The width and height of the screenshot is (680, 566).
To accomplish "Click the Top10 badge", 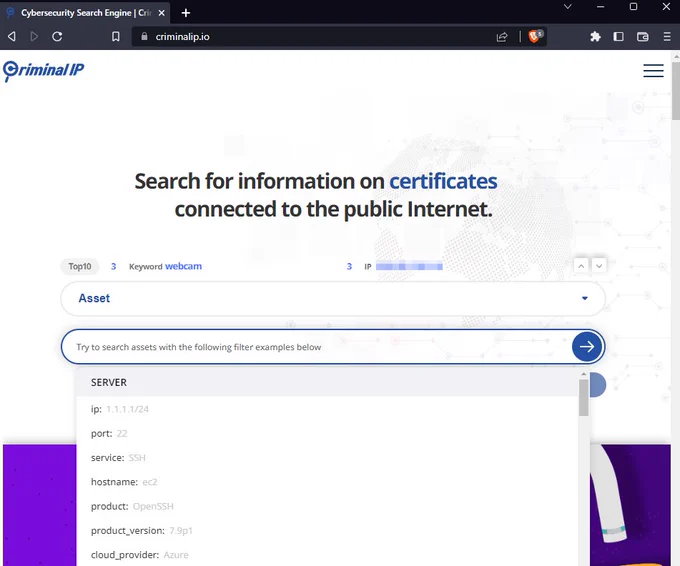I will tap(80, 266).
